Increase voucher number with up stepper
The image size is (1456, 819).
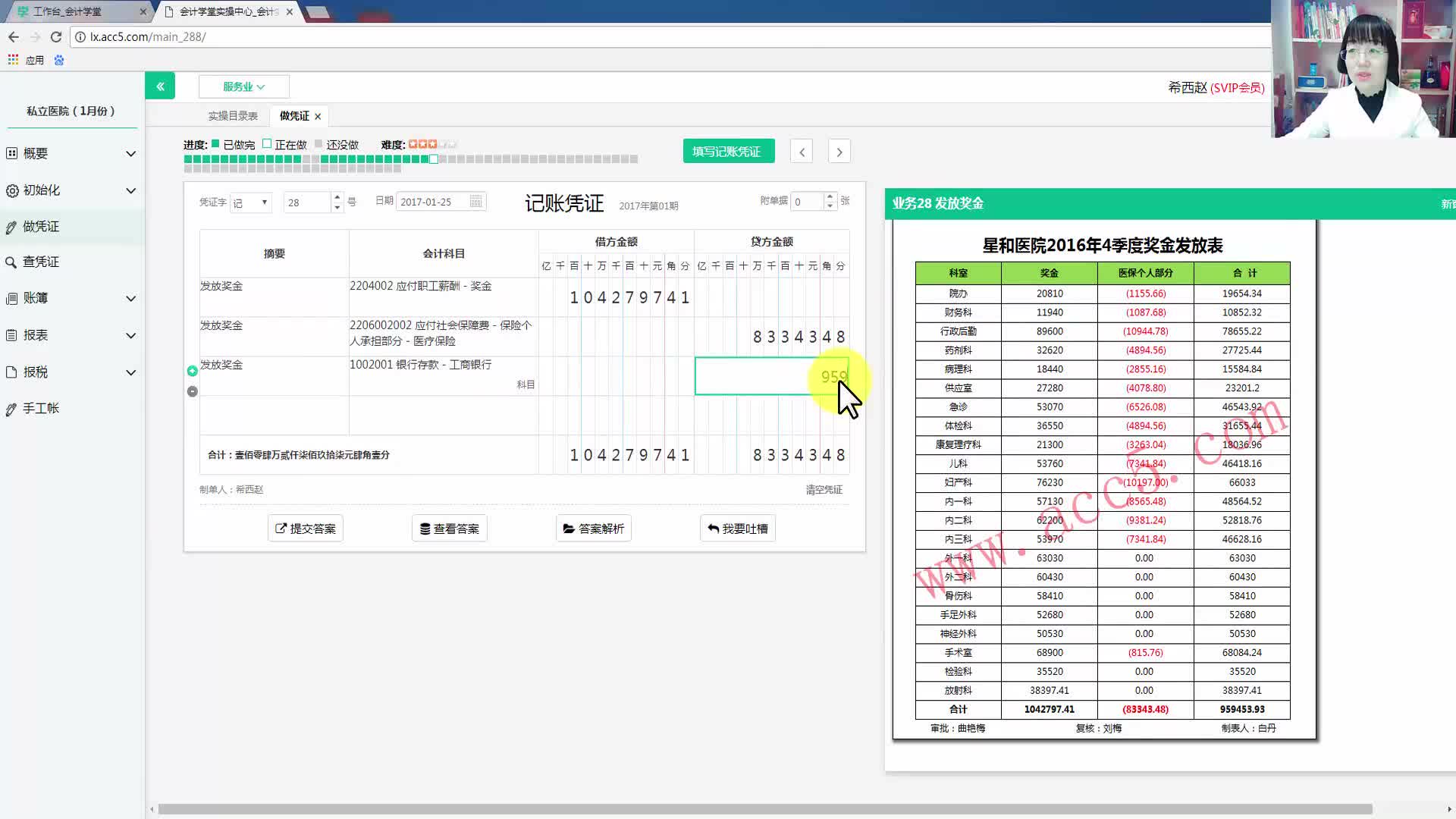[x=337, y=197]
